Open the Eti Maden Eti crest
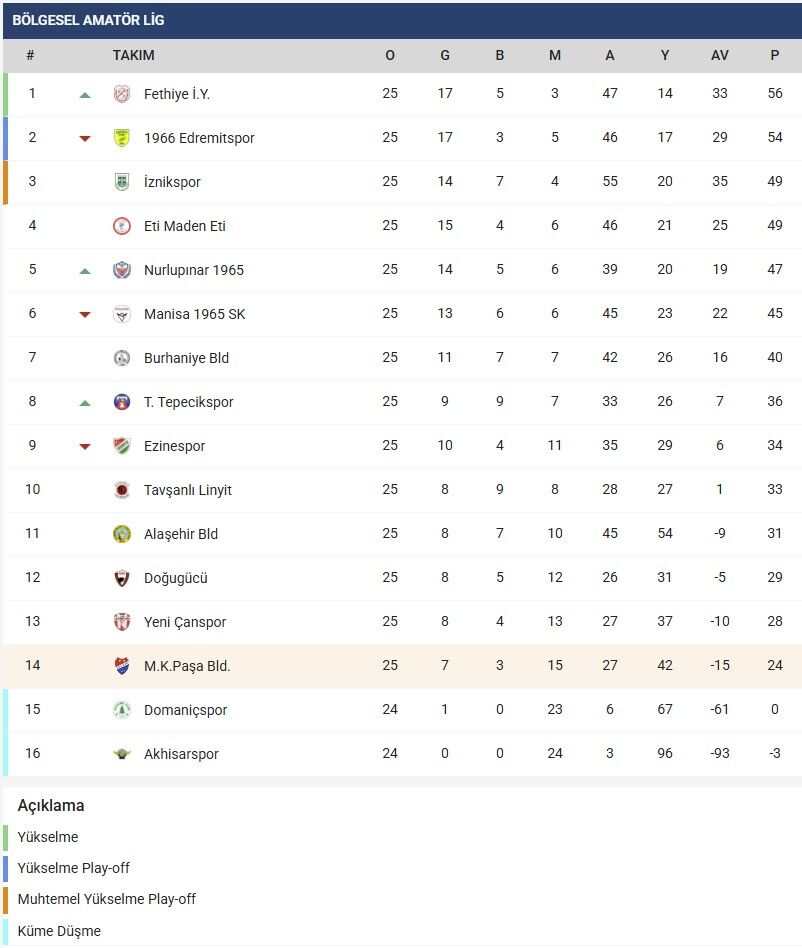This screenshot has height=948, width=802. [x=121, y=226]
